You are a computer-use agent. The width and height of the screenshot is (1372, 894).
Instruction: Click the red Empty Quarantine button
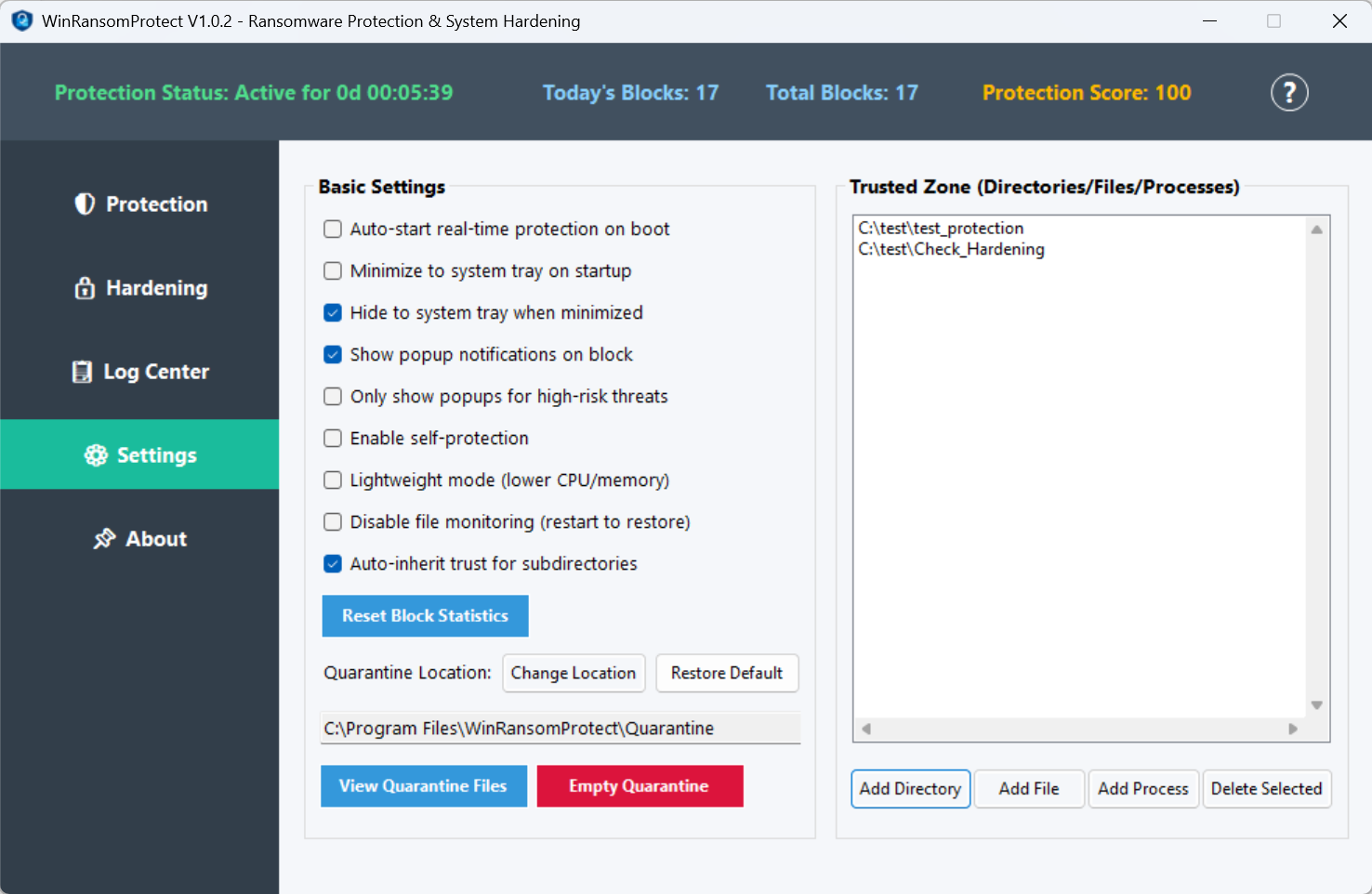(640, 786)
